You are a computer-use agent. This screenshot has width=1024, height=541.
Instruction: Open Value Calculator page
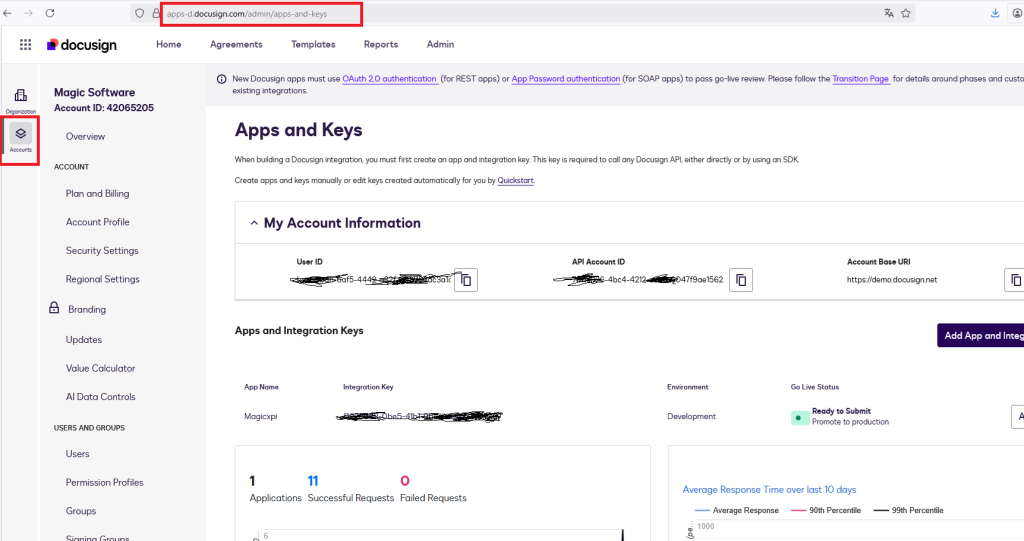(x=100, y=369)
